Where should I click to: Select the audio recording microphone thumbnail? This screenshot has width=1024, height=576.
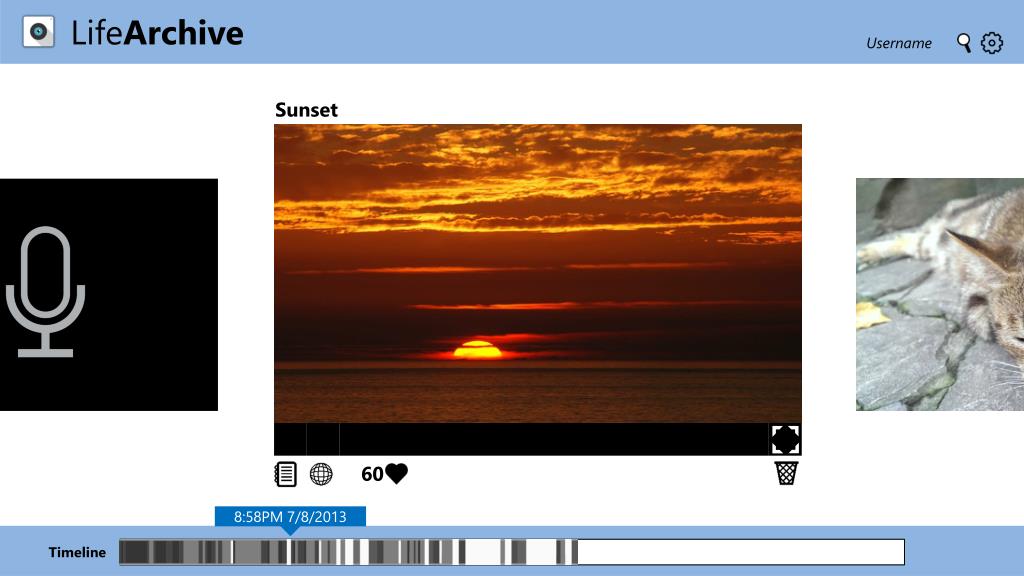(x=108, y=295)
